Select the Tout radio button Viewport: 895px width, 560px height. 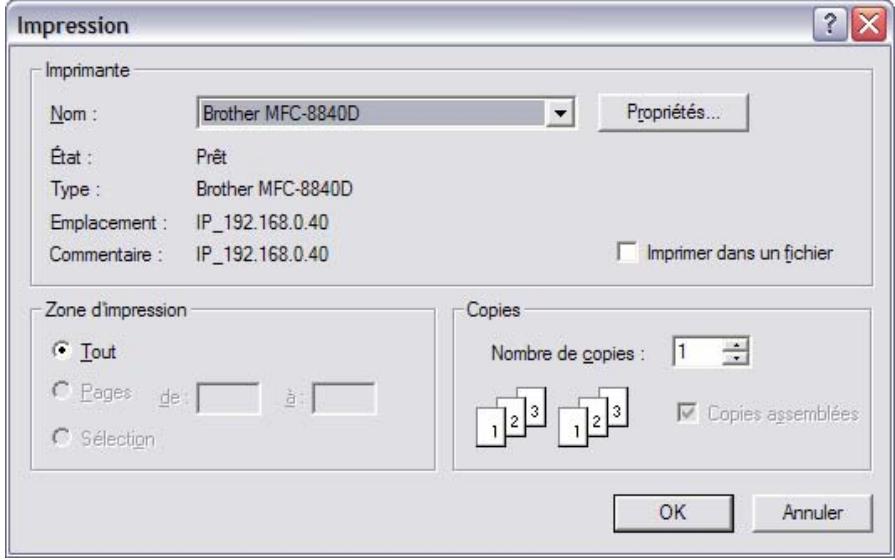61,350
